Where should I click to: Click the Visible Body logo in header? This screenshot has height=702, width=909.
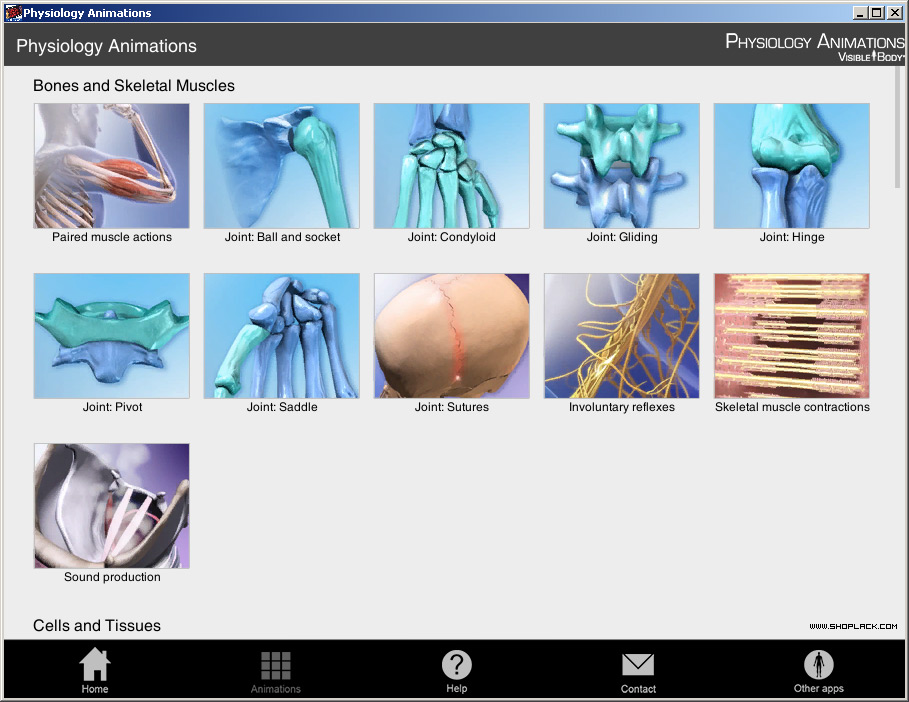point(815,47)
